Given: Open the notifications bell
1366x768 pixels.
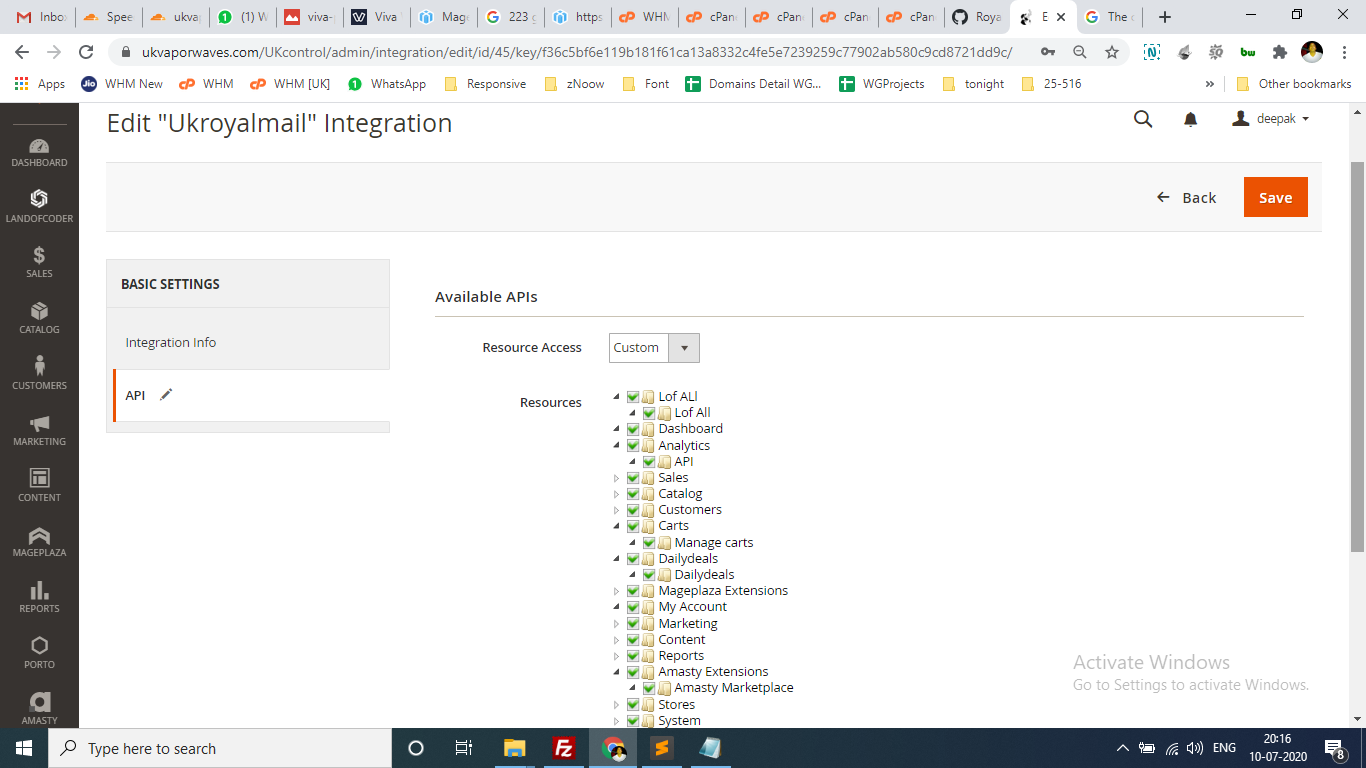Looking at the screenshot, I should coord(1190,119).
